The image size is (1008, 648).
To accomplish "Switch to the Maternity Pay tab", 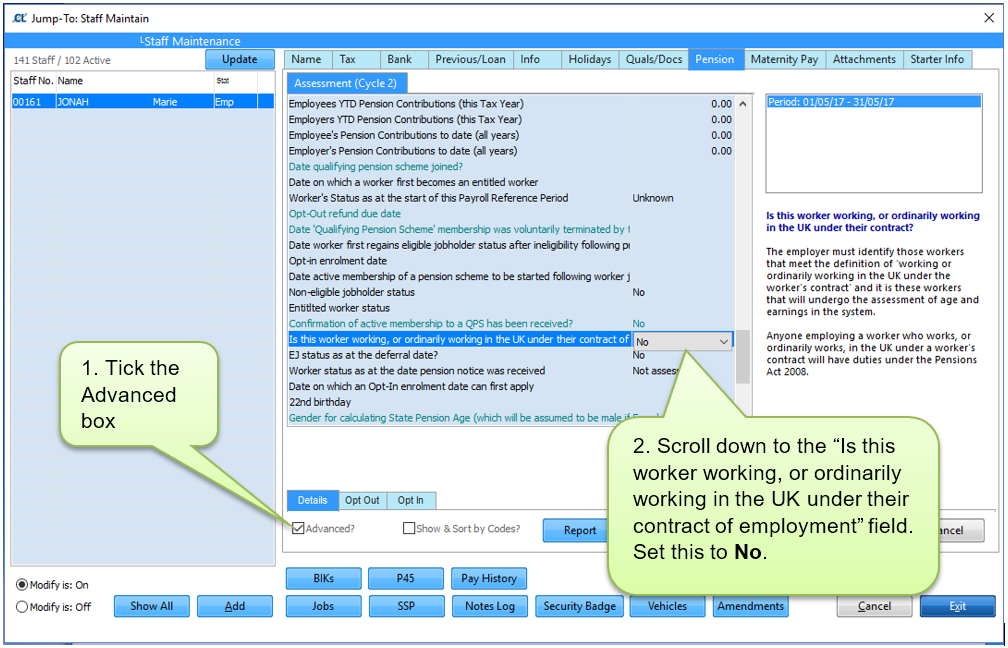I will click(x=784, y=60).
